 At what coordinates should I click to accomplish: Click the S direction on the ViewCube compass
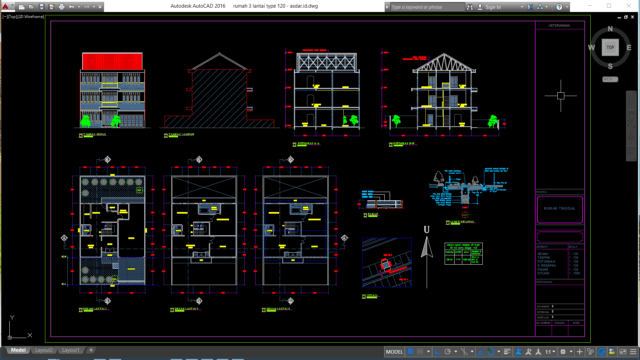pos(610,66)
